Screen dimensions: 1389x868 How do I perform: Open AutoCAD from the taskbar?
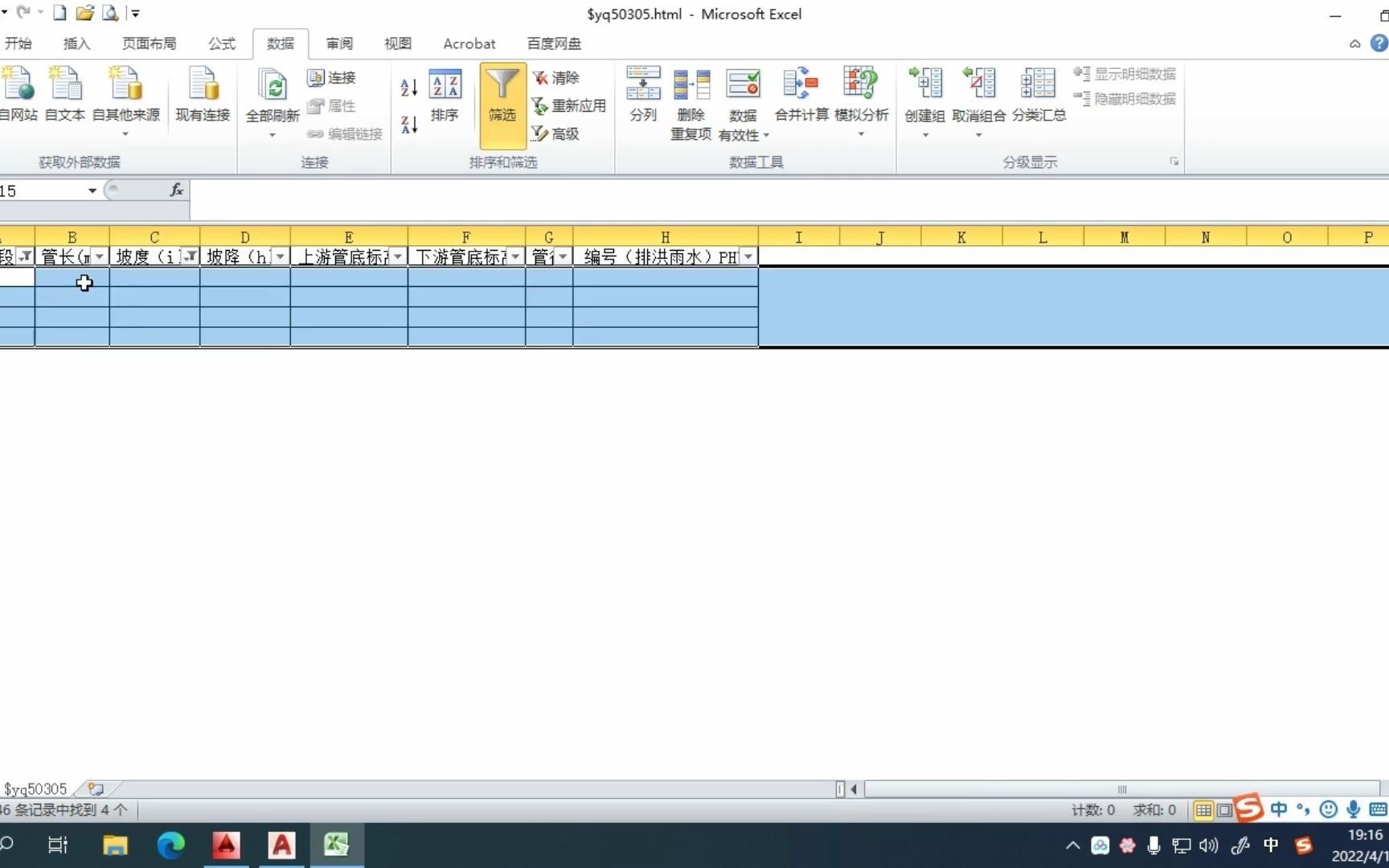tap(226, 845)
